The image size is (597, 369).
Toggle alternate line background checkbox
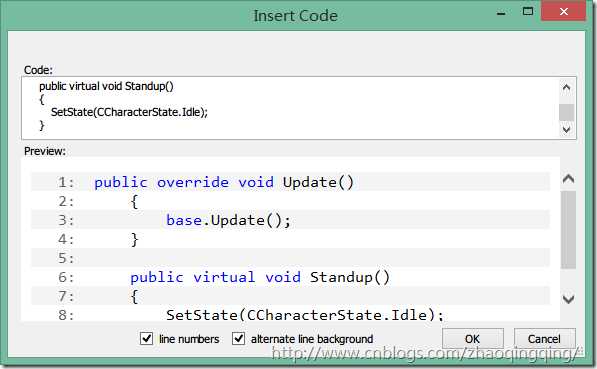(x=238, y=338)
